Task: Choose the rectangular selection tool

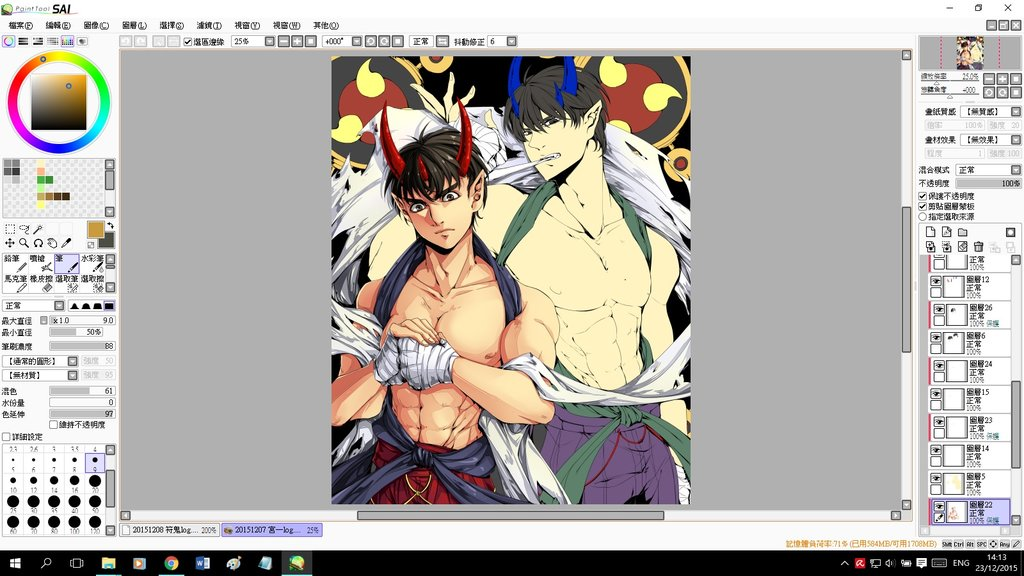Action: [x=10, y=229]
